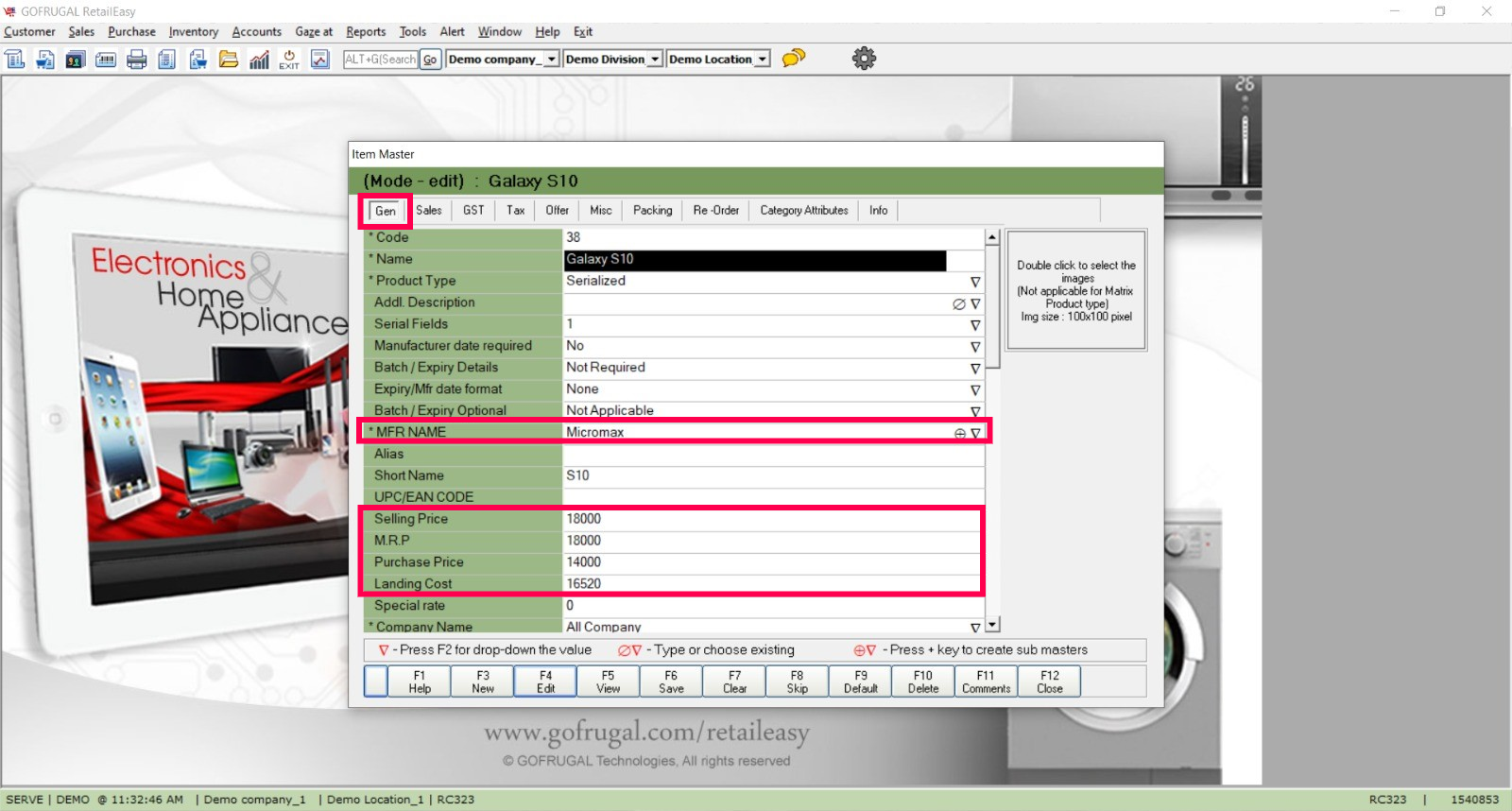Click the F3 New button
Image resolution: width=1512 pixels, height=811 pixels.
pyautogui.click(x=483, y=682)
